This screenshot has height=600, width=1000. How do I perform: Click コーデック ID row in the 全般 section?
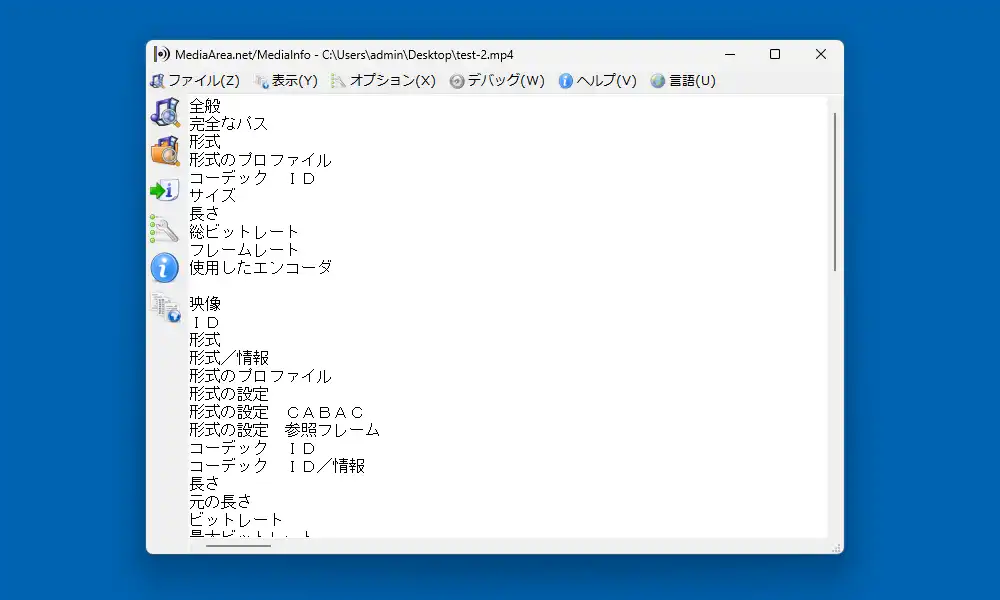253,178
